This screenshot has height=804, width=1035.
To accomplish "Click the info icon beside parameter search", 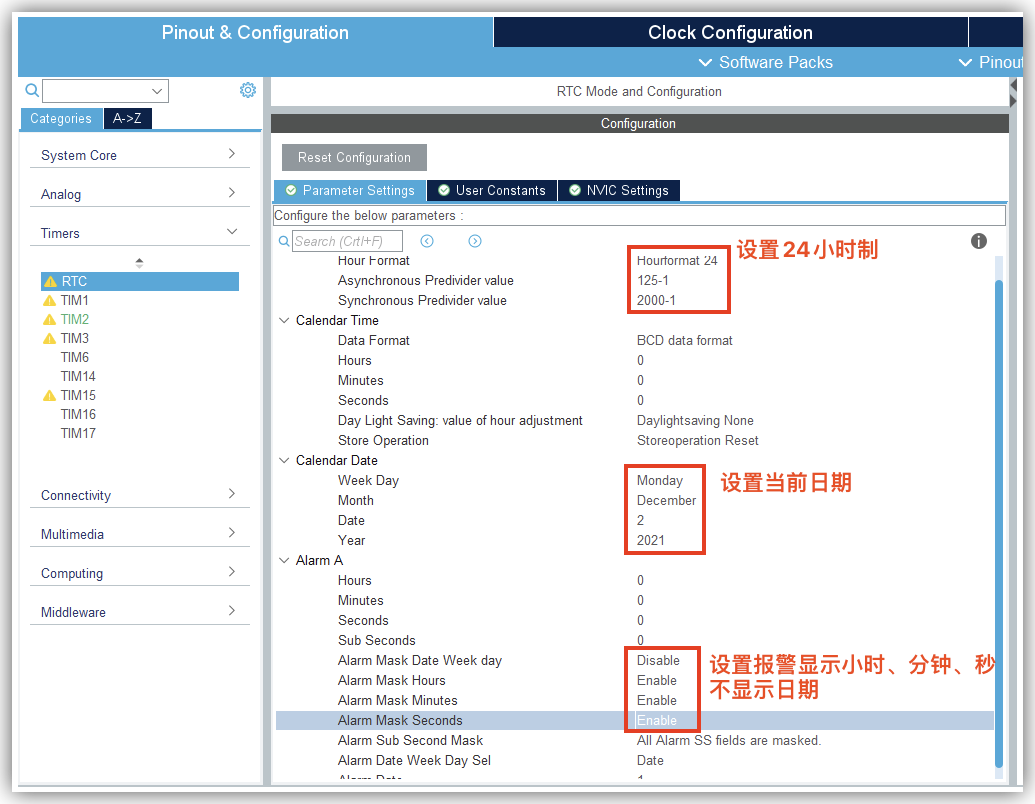I will (x=979, y=241).
